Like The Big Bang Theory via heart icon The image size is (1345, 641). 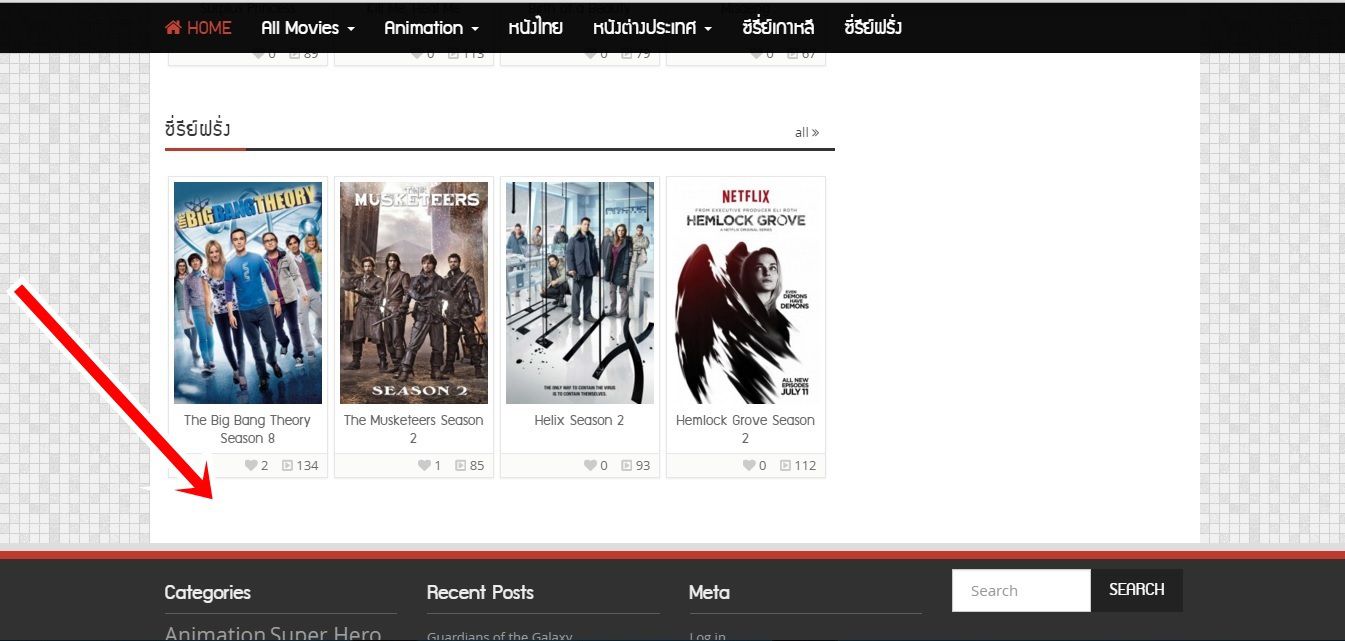tap(251, 465)
